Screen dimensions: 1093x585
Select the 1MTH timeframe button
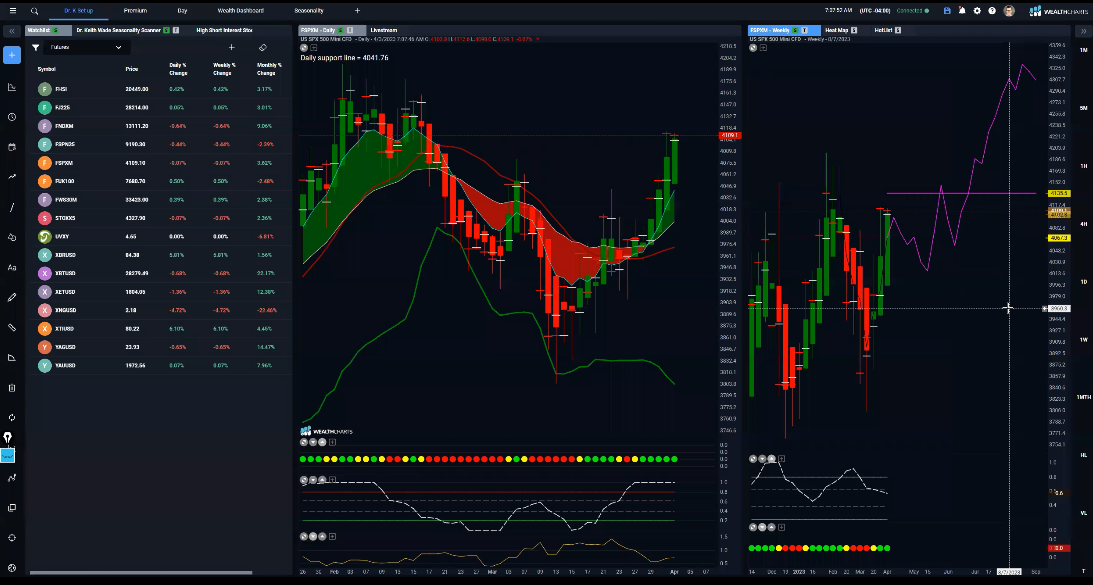(1083, 397)
